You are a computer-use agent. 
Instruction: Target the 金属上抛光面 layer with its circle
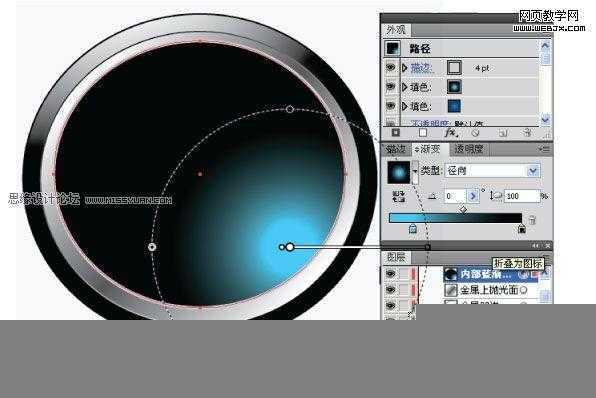(x=523, y=290)
